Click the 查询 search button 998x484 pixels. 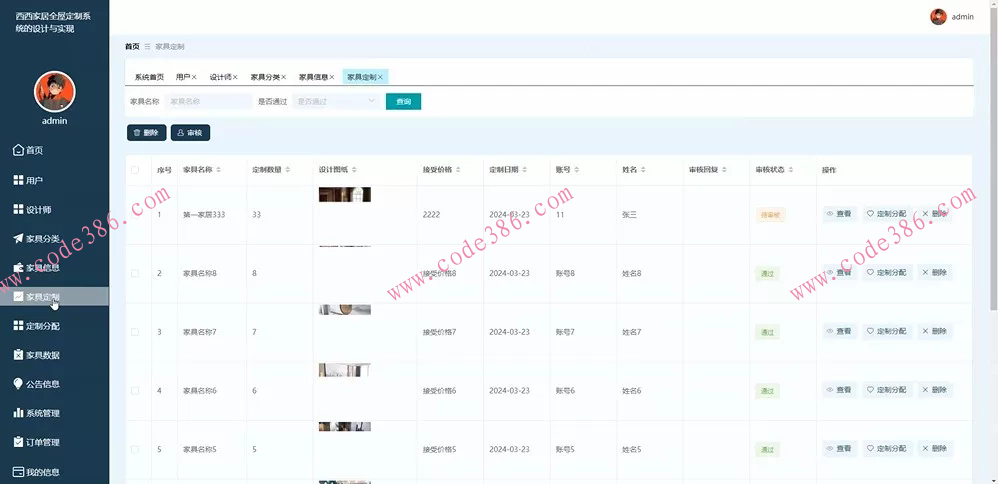(x=404, y=101)
